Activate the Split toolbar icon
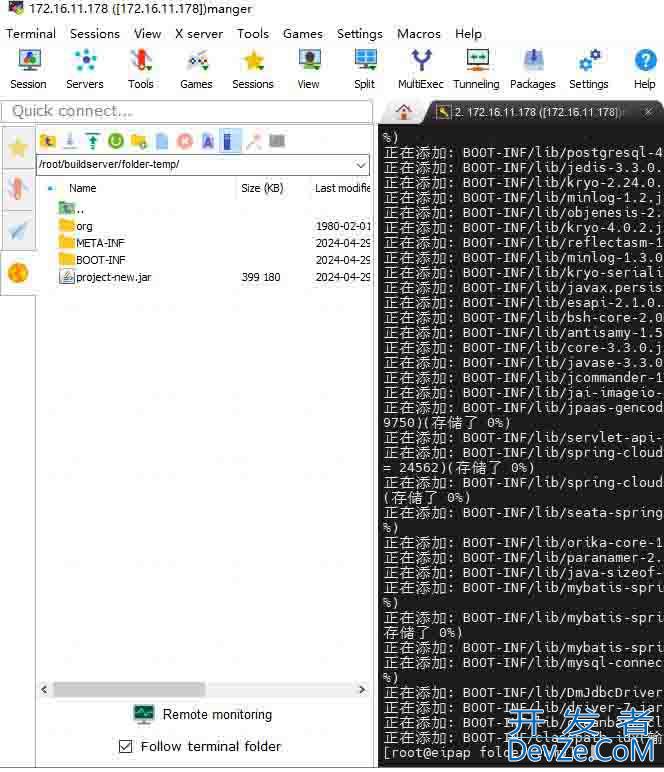This screenshot has height=772, width=664. click(365, 69)
